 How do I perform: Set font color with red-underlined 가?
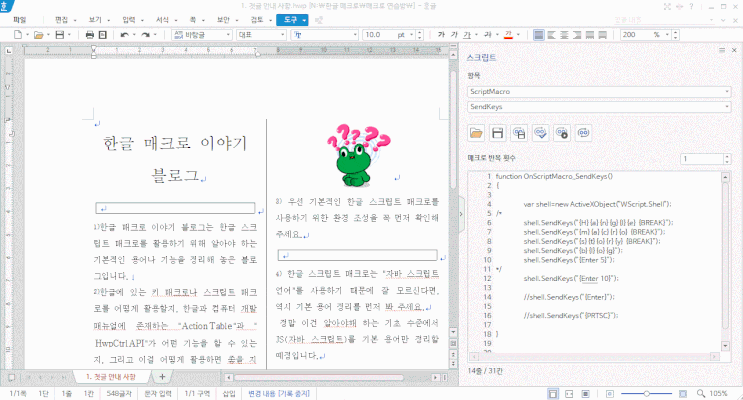(508, 35)
